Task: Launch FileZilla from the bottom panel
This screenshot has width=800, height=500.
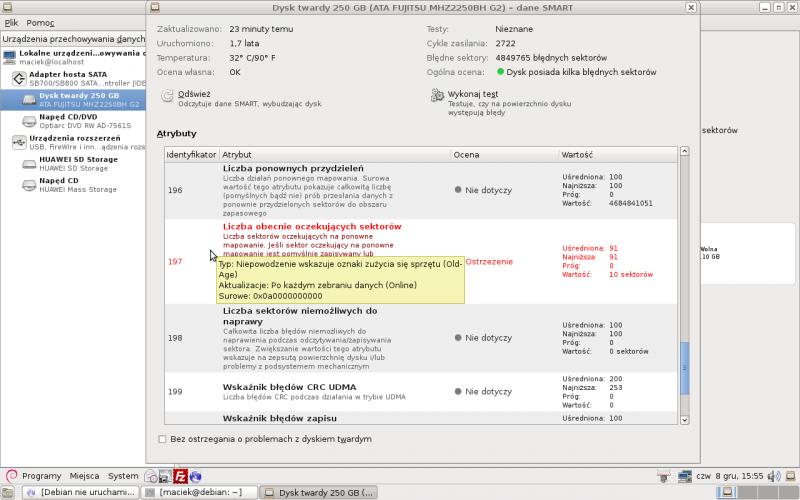Action: [x=181, y=476]
